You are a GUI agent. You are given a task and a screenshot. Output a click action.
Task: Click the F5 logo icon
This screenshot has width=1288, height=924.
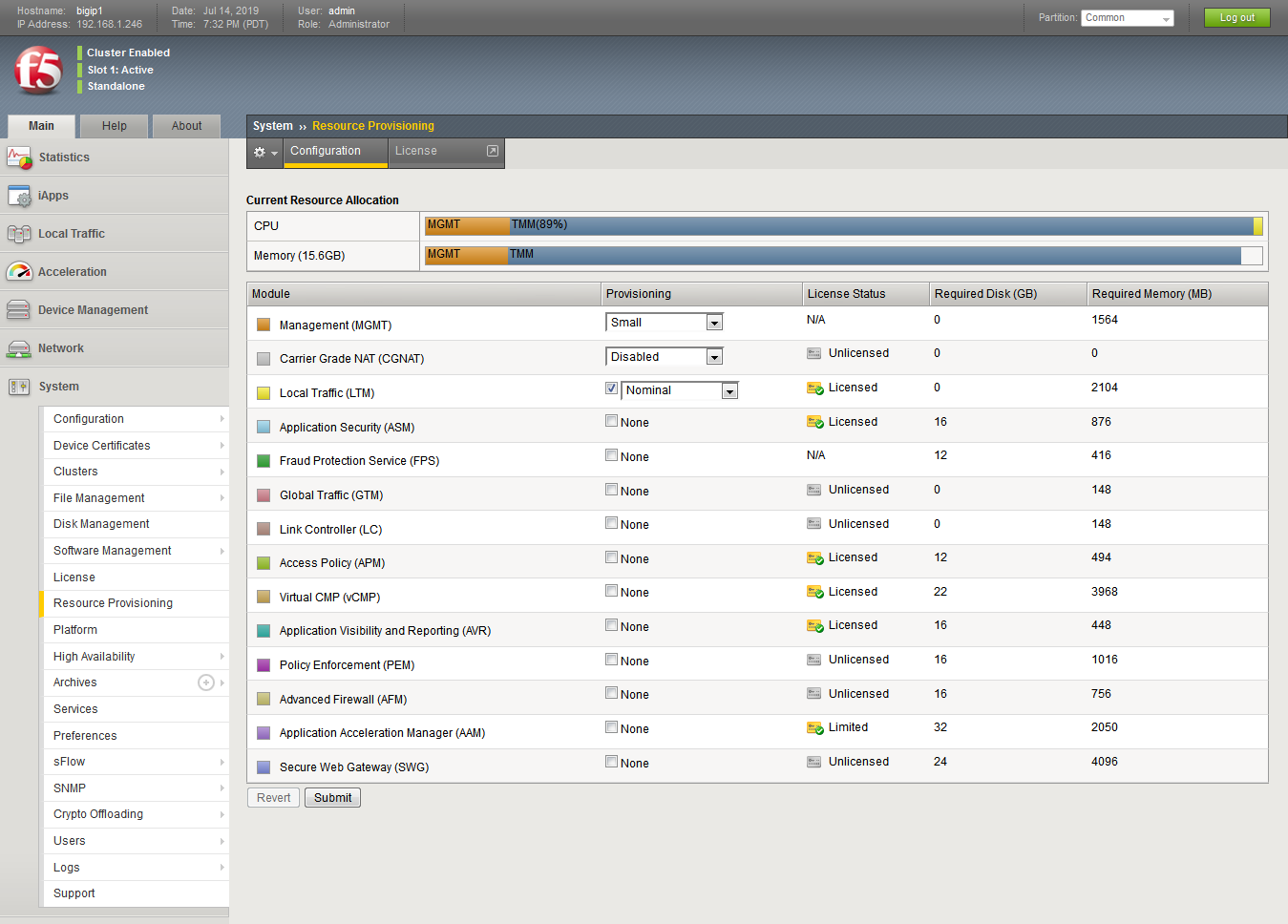(x=38, y=70)
